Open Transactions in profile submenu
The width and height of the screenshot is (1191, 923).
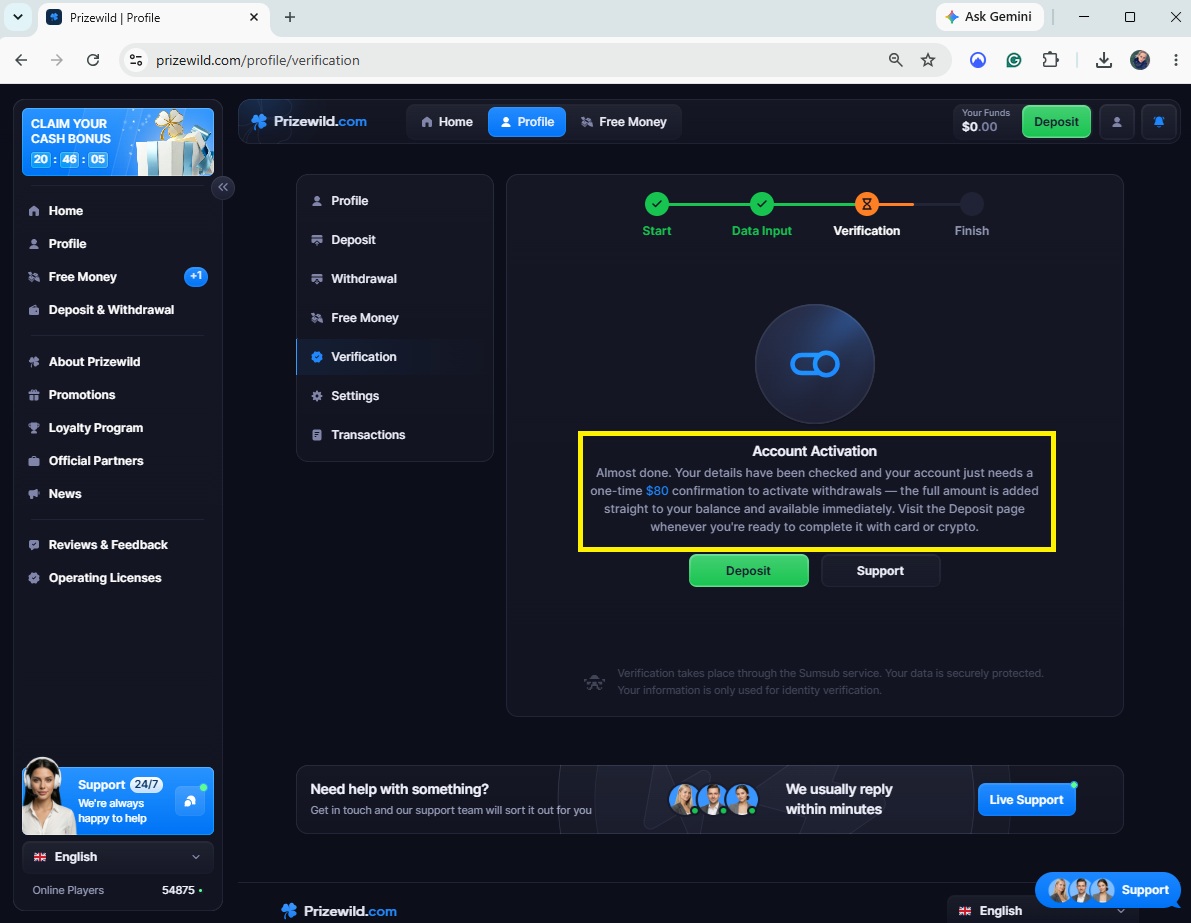coord(394,435)
